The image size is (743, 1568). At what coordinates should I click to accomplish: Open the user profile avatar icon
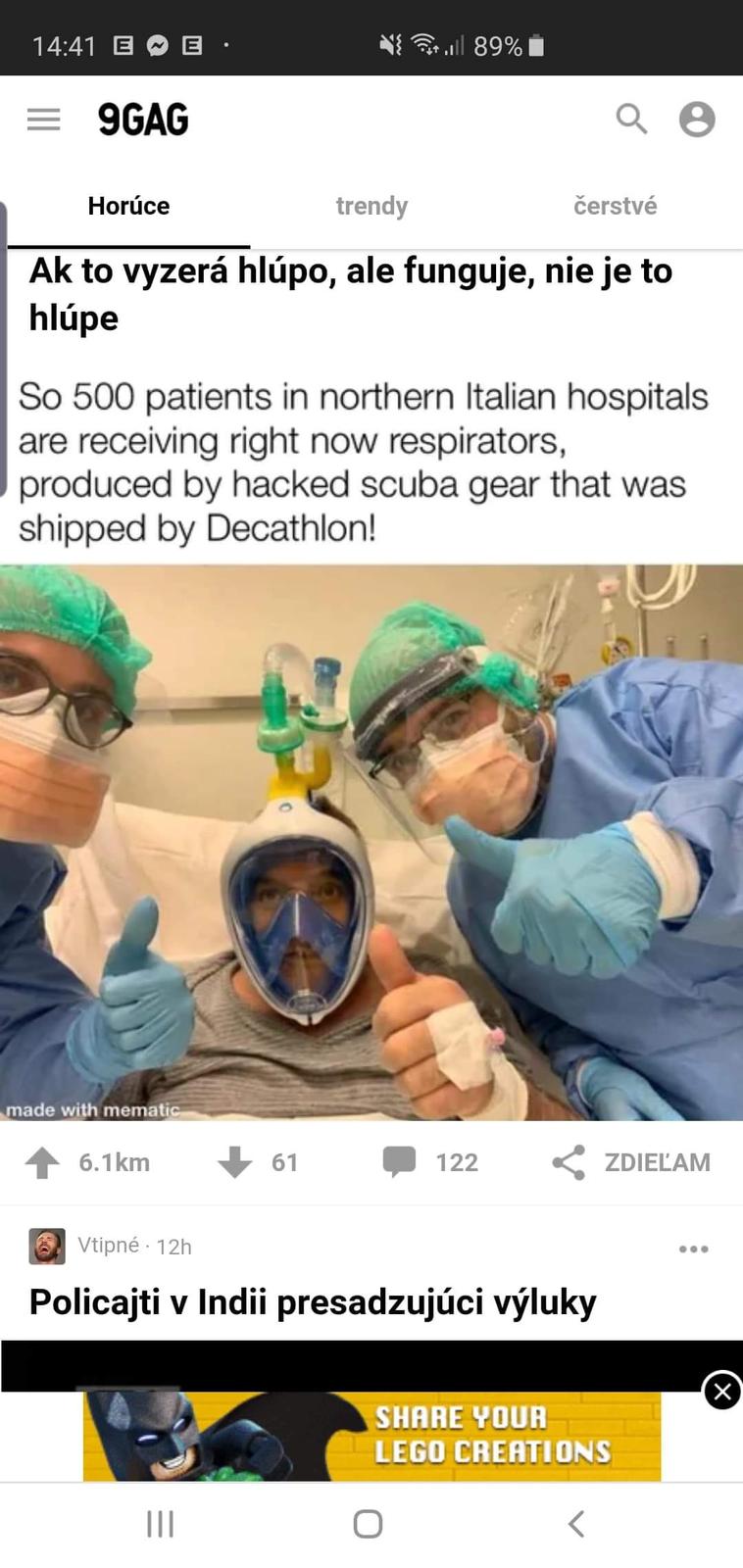697,120
